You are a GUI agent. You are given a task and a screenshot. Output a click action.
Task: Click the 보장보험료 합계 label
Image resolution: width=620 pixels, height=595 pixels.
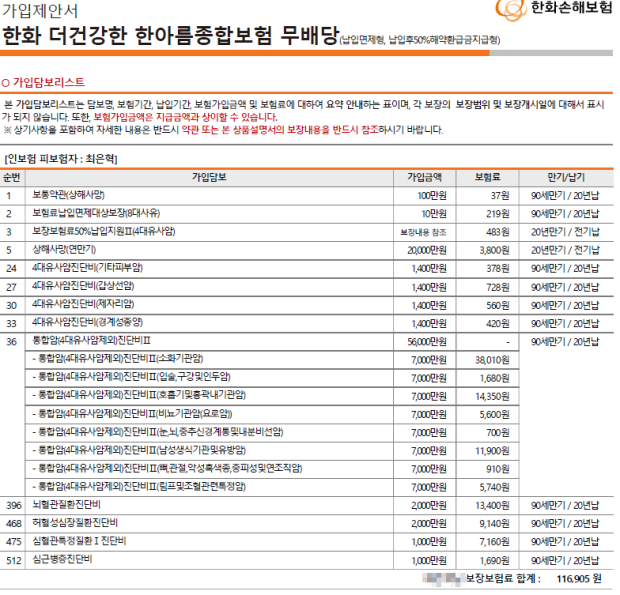point(503,579)
